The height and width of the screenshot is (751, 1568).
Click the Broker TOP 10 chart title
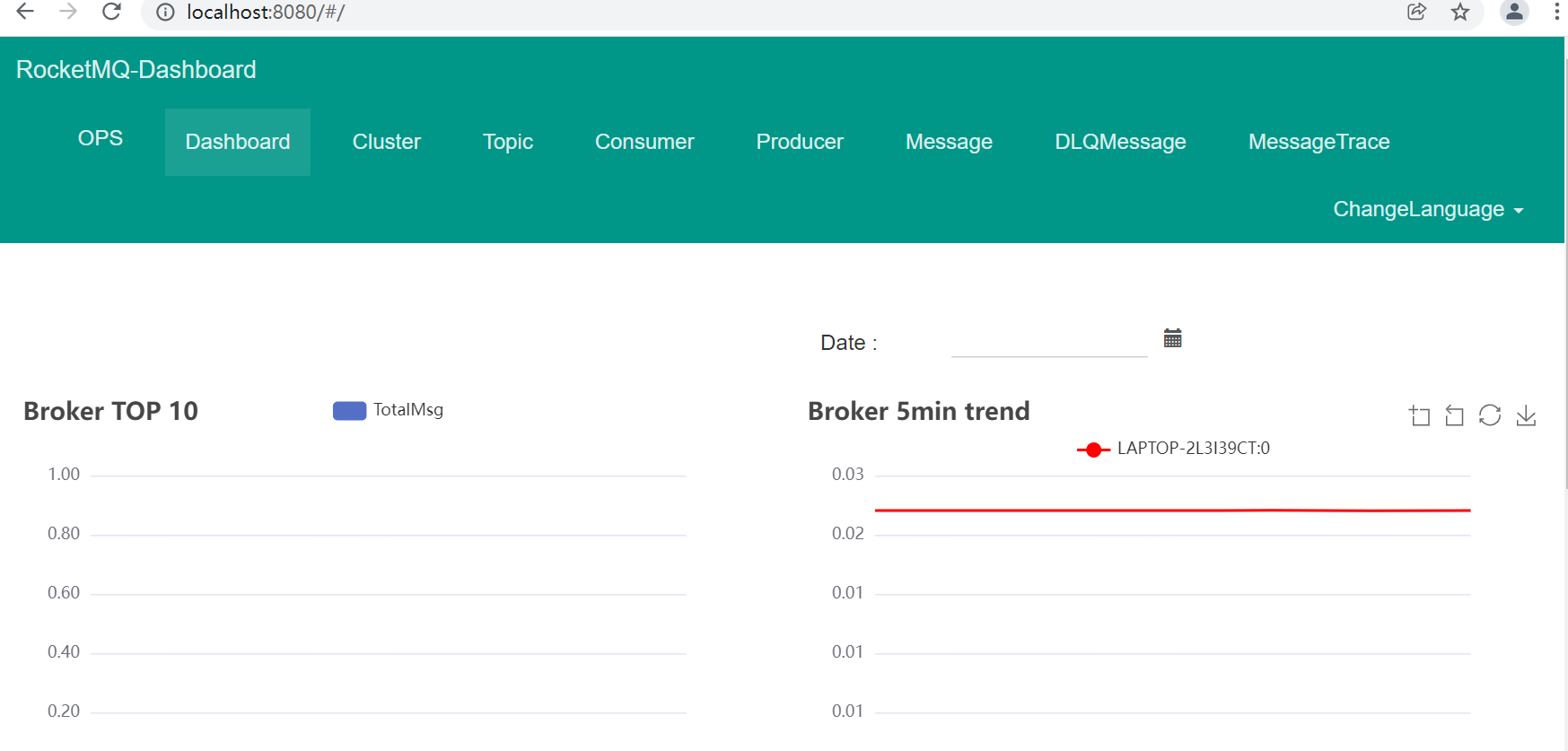(x=110, y=411)
